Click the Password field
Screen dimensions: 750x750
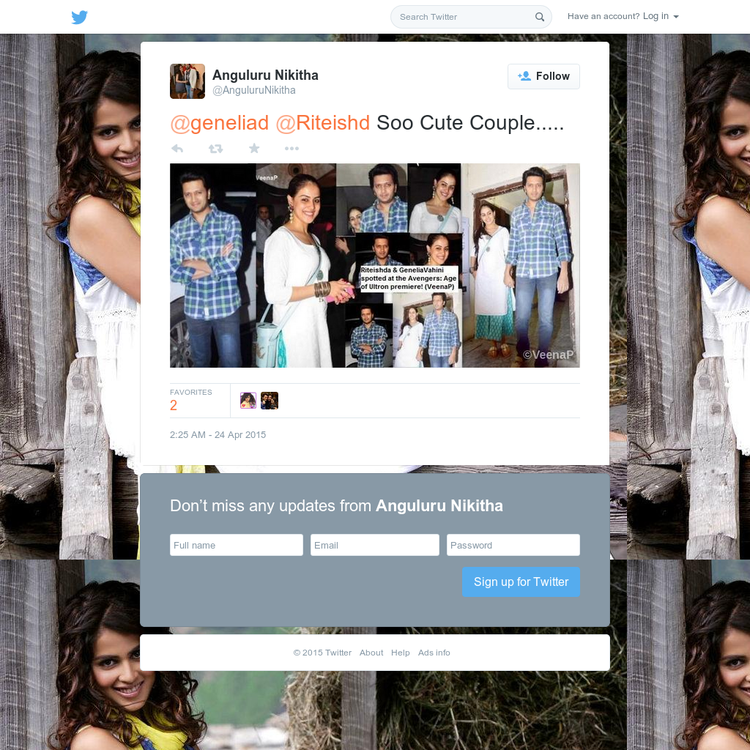tap(513, 545)
